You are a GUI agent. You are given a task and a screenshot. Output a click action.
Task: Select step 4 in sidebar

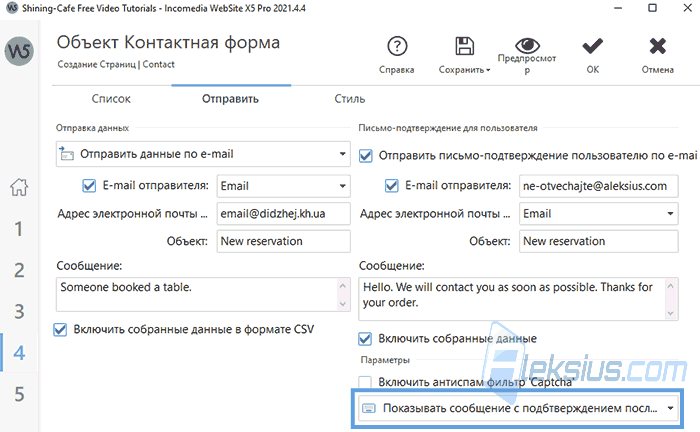19,353
